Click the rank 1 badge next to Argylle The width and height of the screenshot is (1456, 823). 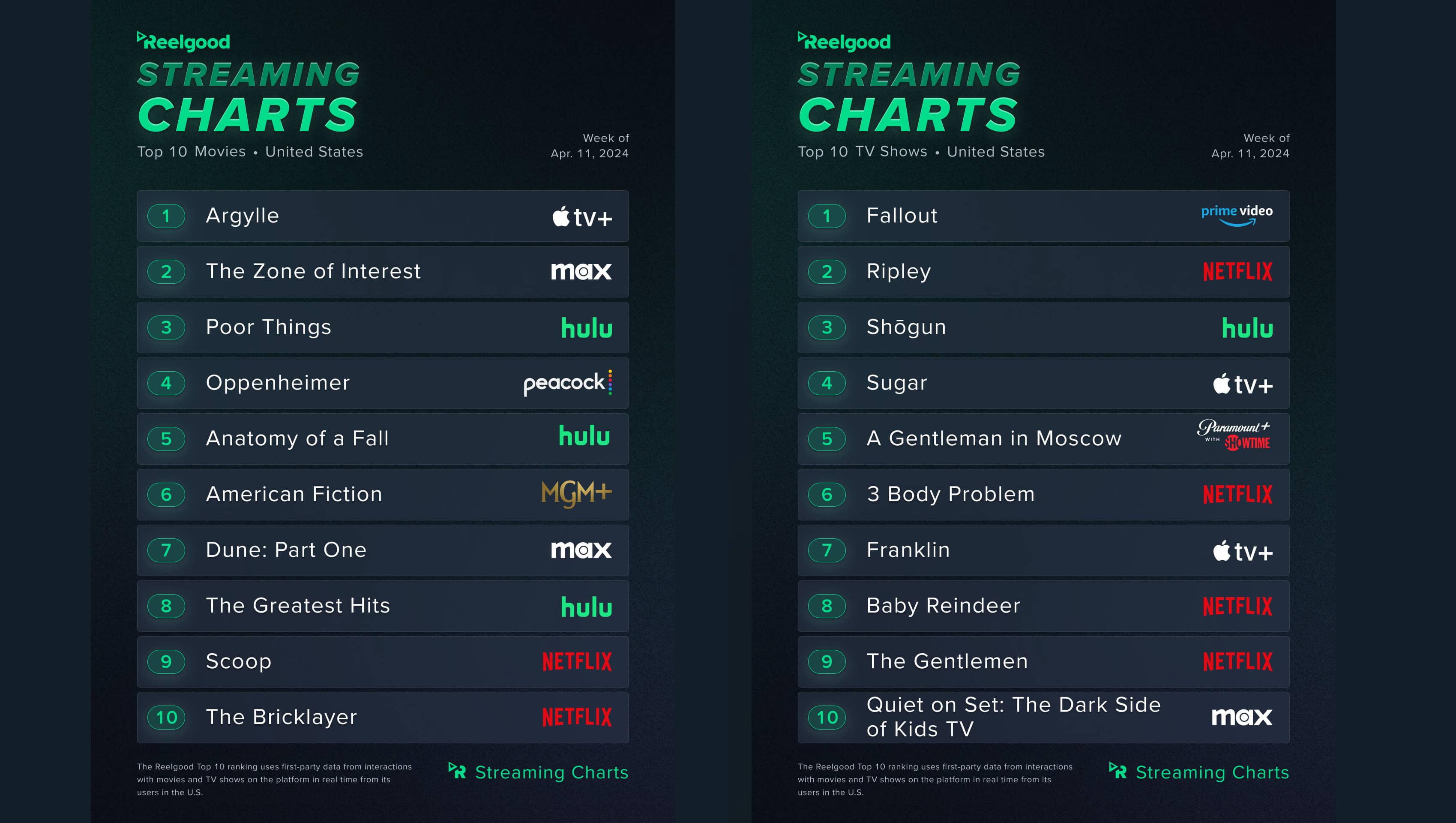(x=166, y=216)
